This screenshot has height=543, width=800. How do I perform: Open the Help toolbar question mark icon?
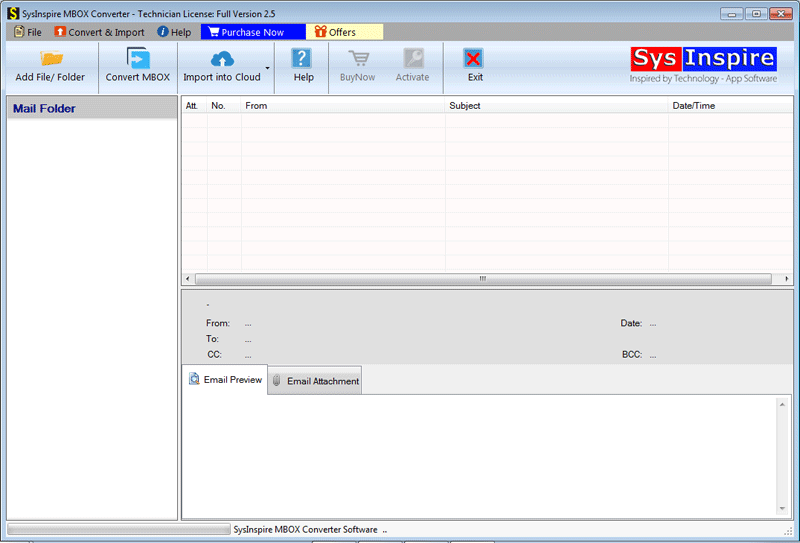point(301,58)
